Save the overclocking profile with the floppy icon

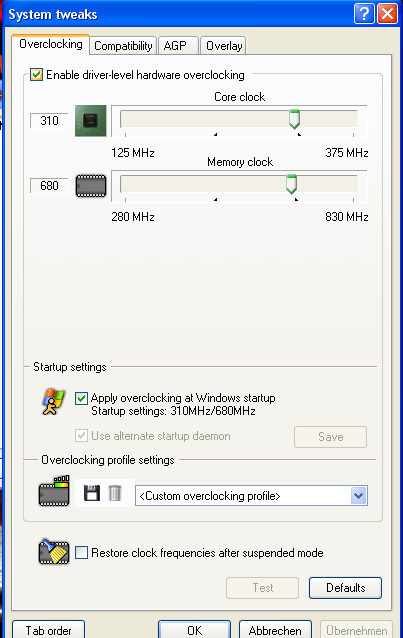coord(92,493)
